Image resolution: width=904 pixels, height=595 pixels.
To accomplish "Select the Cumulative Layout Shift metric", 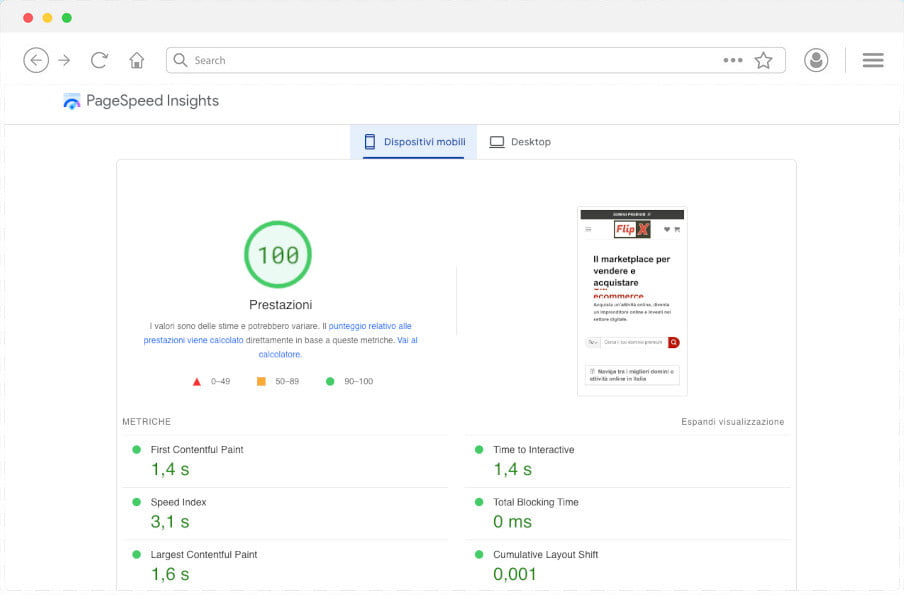I will (545, 555).
